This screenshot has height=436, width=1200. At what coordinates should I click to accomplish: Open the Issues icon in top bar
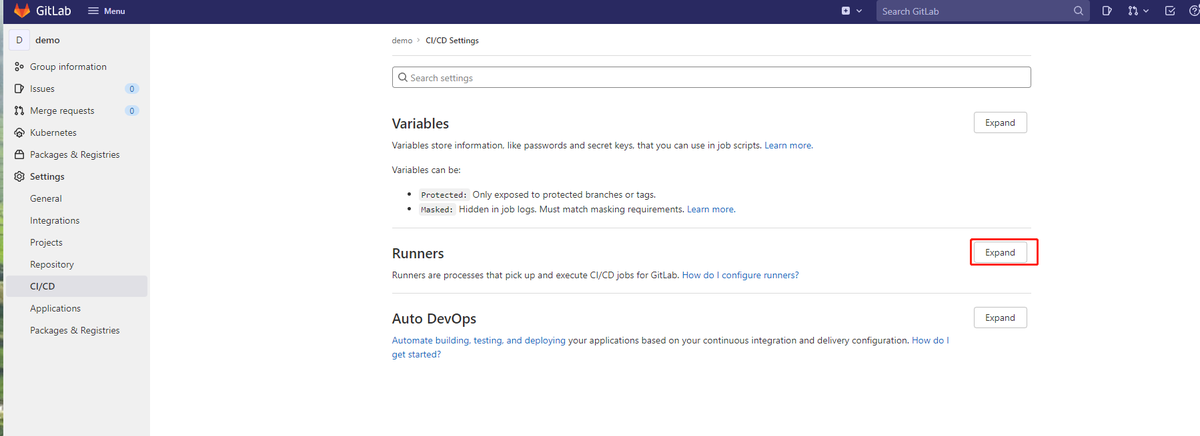tap(1107, 11)
